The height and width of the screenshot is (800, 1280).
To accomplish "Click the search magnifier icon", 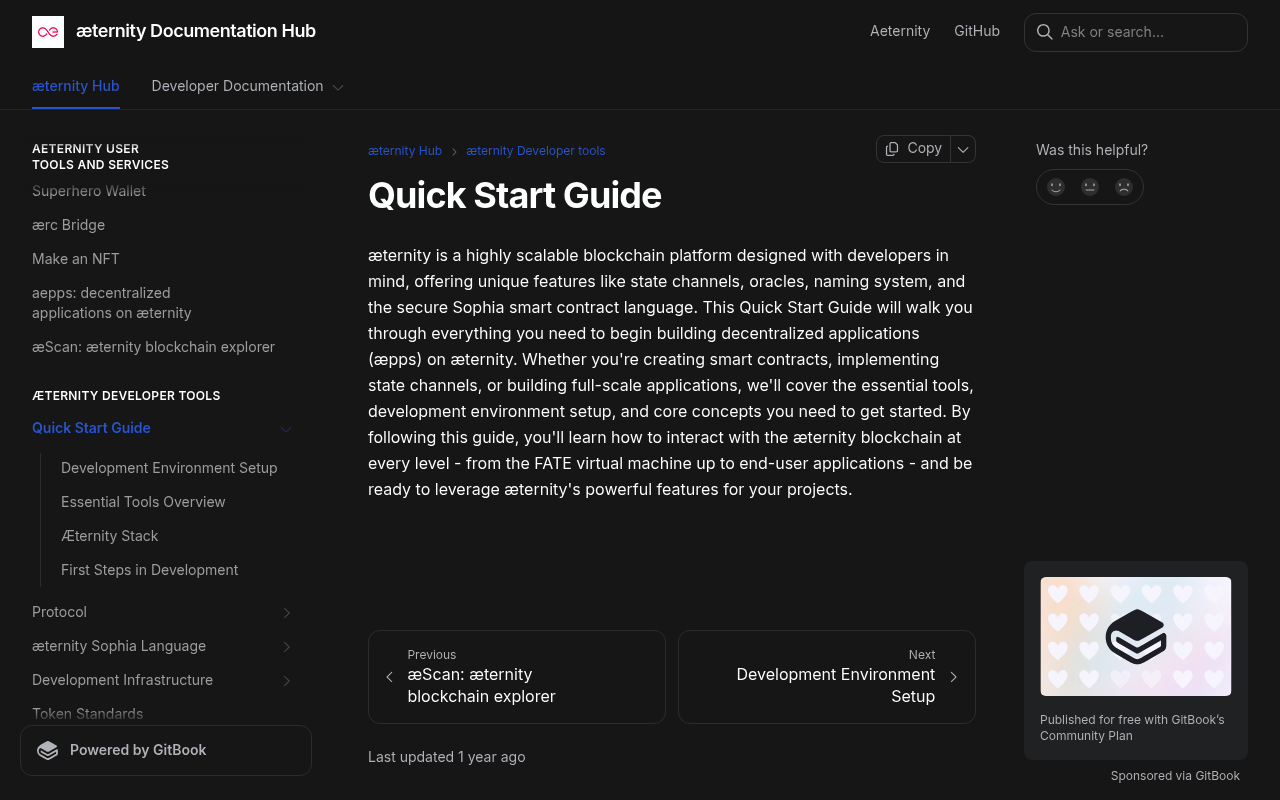I will (x=1044, y=32).
